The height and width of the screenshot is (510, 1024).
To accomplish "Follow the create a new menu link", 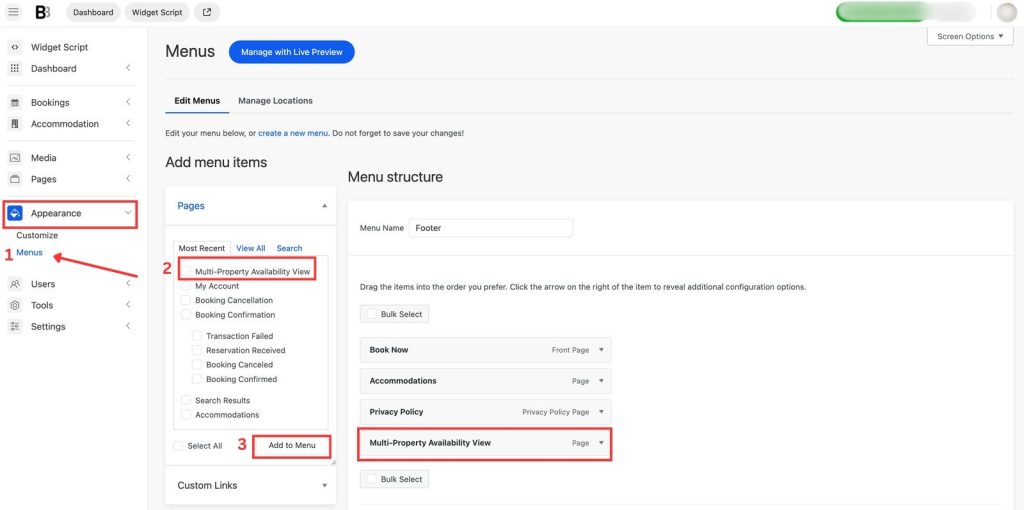I will point(294,133).
